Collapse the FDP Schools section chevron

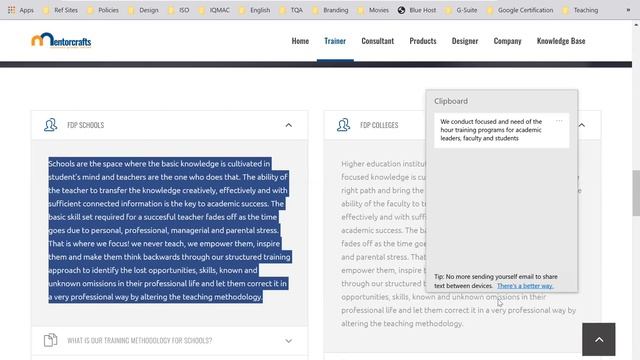pyautogui.click(x=289, y=125)
